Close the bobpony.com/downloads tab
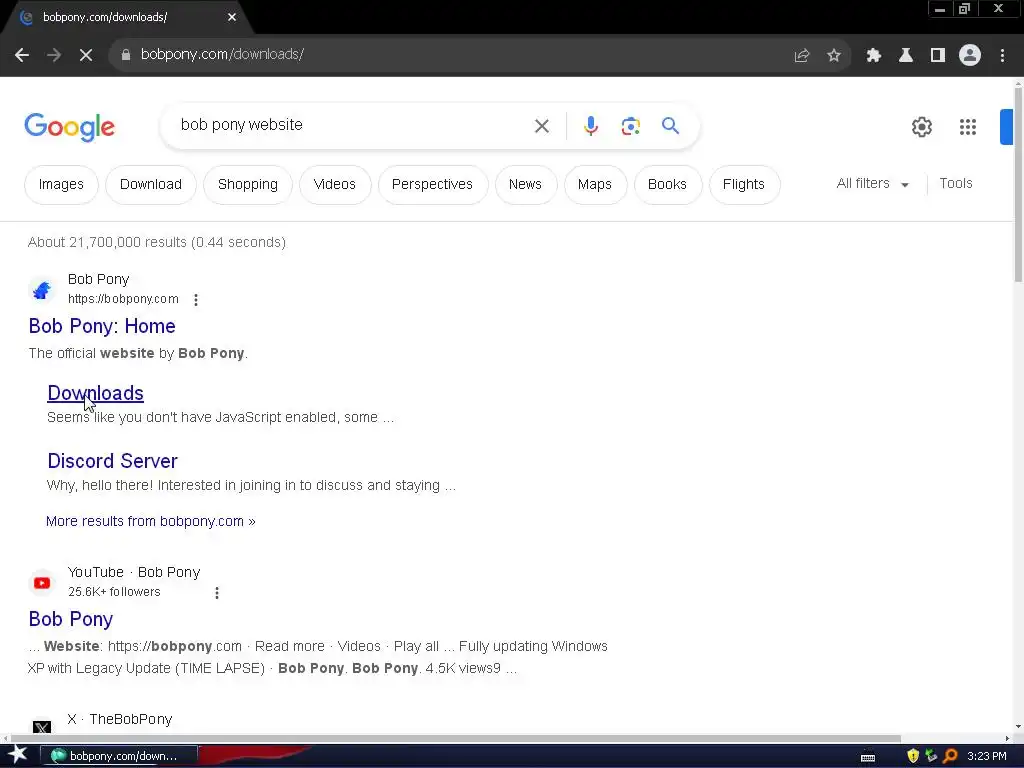Screen dimensions: 1024x768 232,17
